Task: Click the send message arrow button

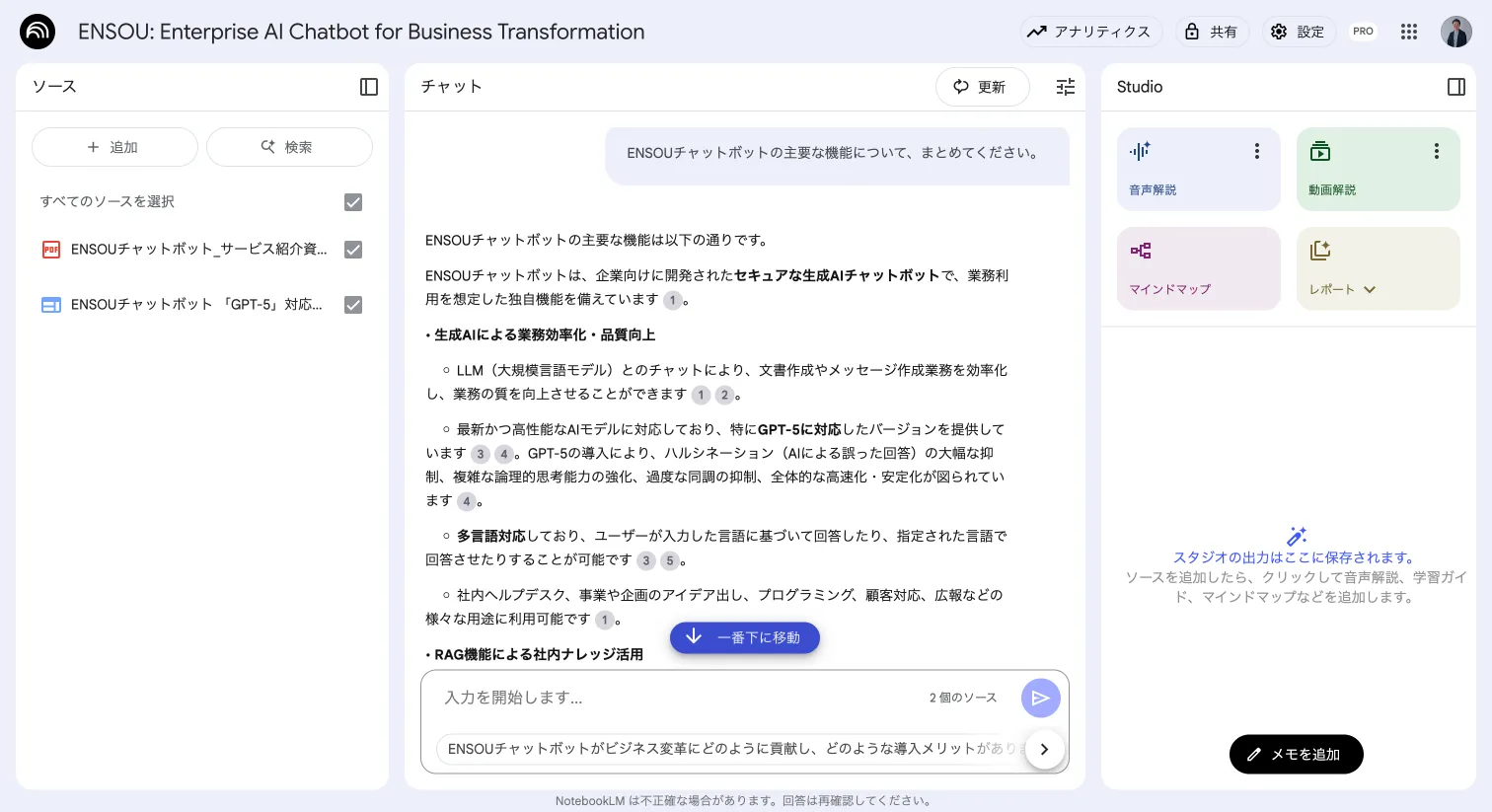Action: pyautogui.click(x=1040, y=698)
